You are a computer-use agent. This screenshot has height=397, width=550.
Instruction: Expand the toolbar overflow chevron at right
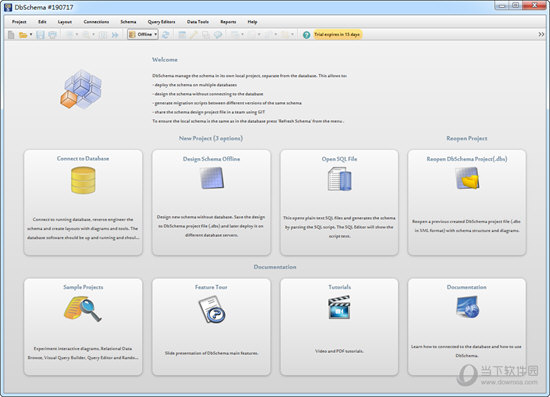(541, 34)
